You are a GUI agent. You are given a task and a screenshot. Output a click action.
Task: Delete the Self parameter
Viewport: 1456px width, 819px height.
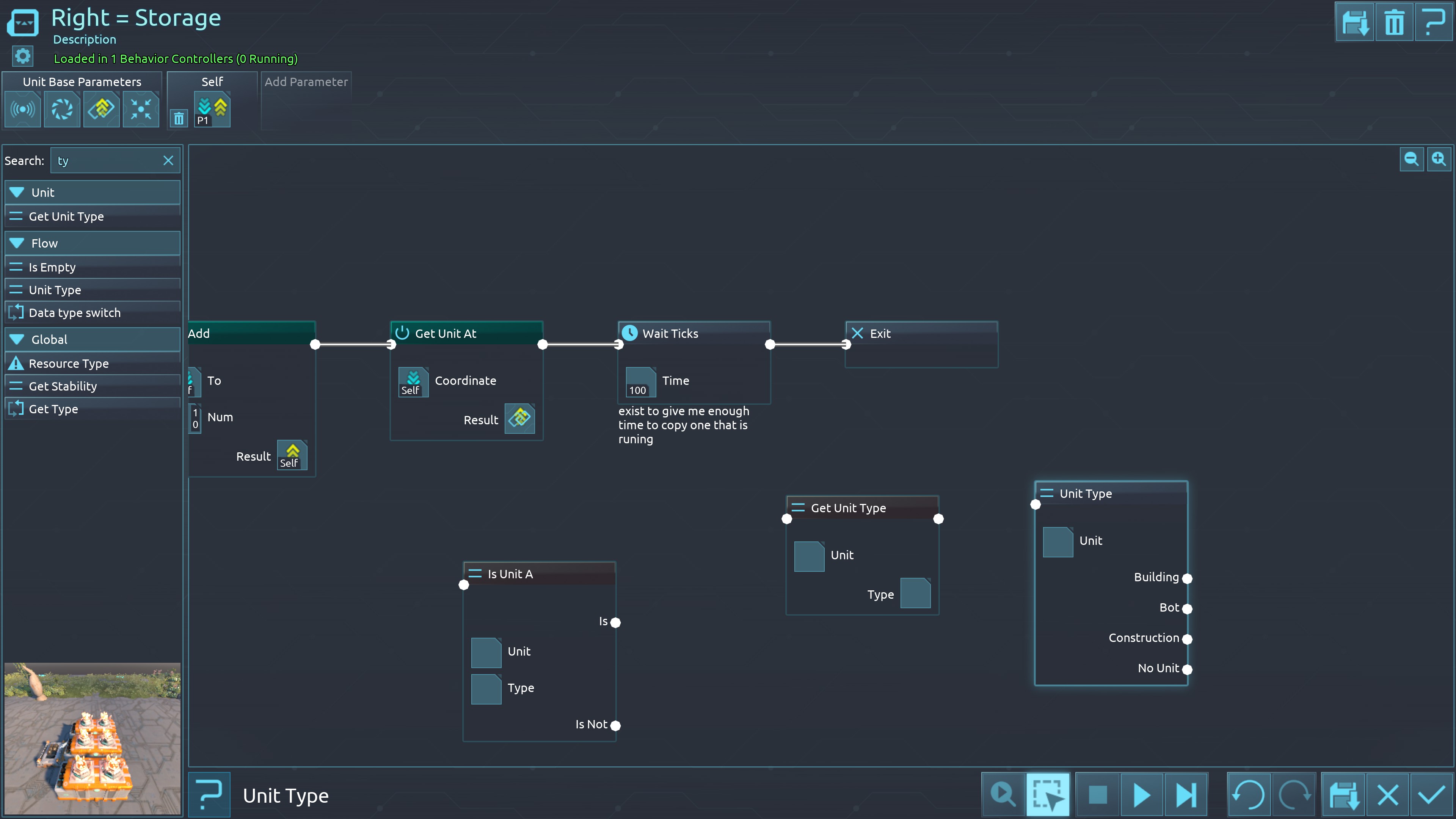click(x=179, y=119)
